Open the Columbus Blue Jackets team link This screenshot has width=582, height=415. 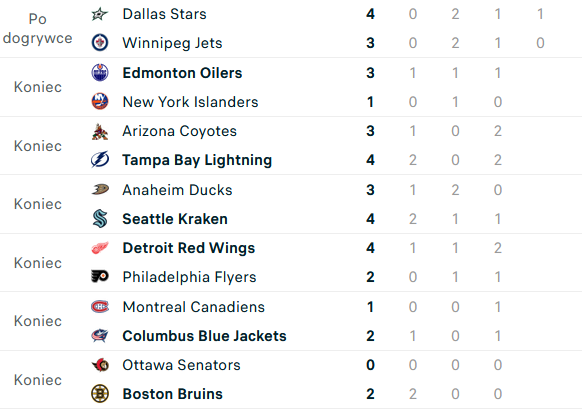(204, 336)
